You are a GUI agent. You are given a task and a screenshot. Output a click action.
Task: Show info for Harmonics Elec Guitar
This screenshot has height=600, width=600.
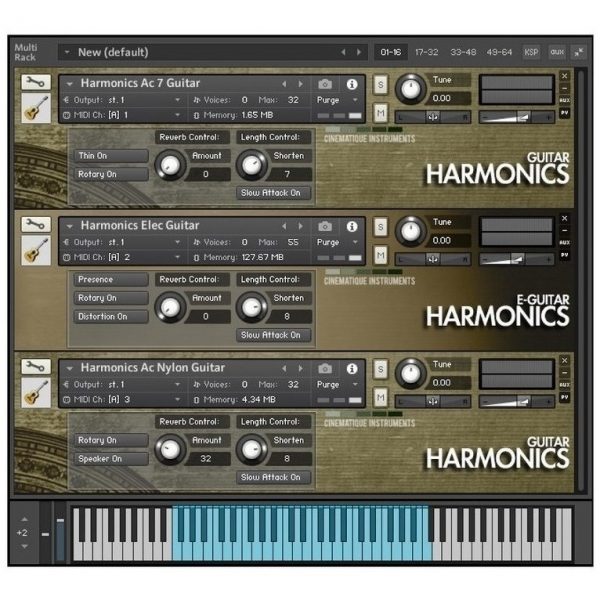tap(352, 226)
